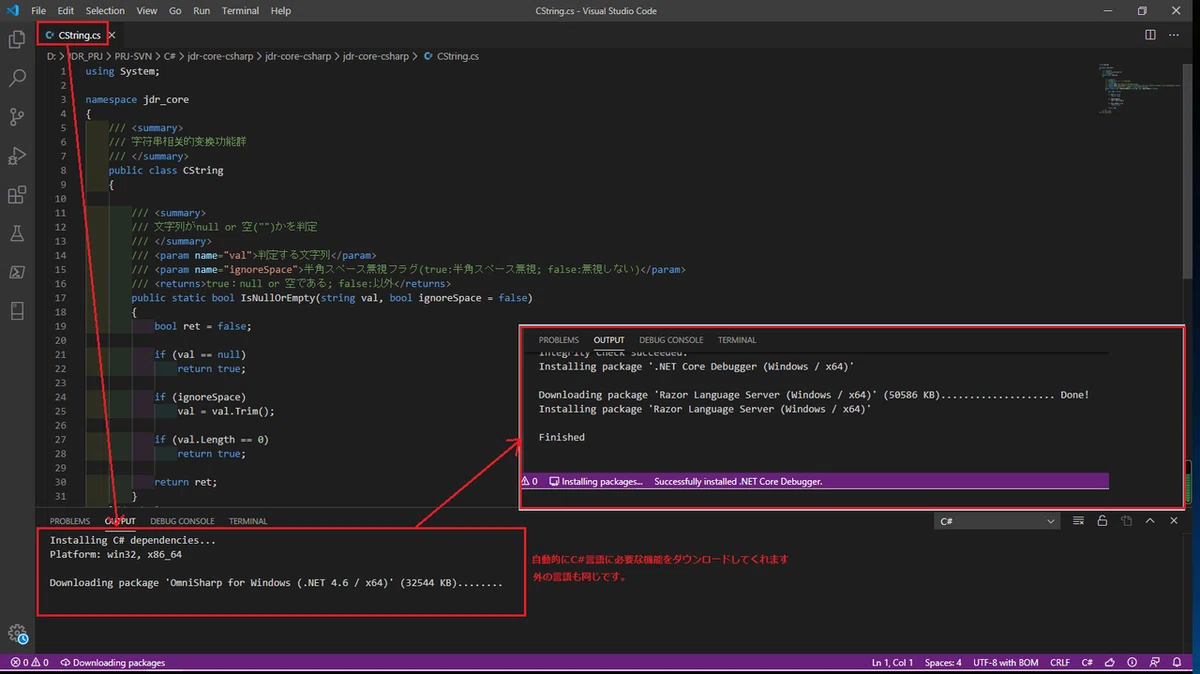Click Ln 1, Col 1 in status bar
This screenshot has width=1200, height=674.
tap(893, 662)
